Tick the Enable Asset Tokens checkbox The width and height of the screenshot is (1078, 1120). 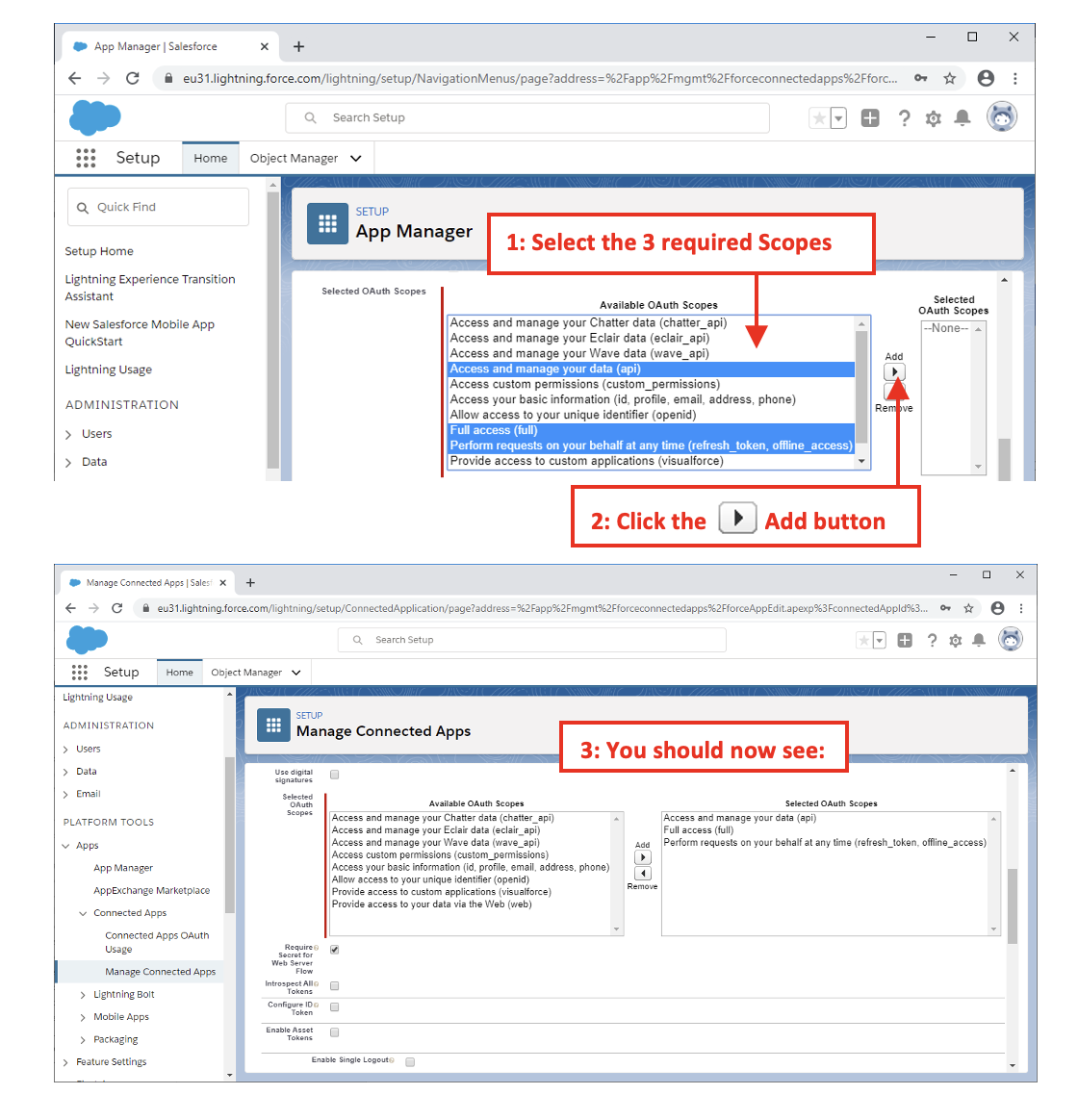point(335,1032)
